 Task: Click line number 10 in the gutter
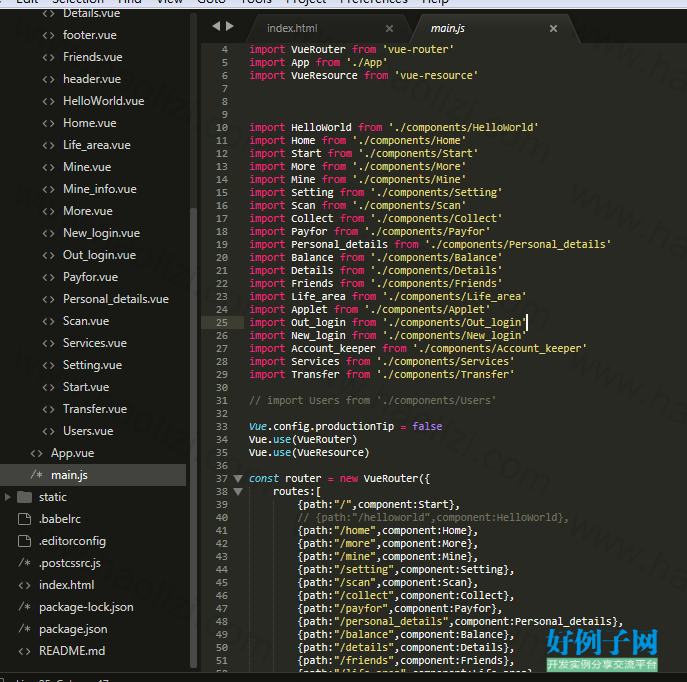point(222,127)
